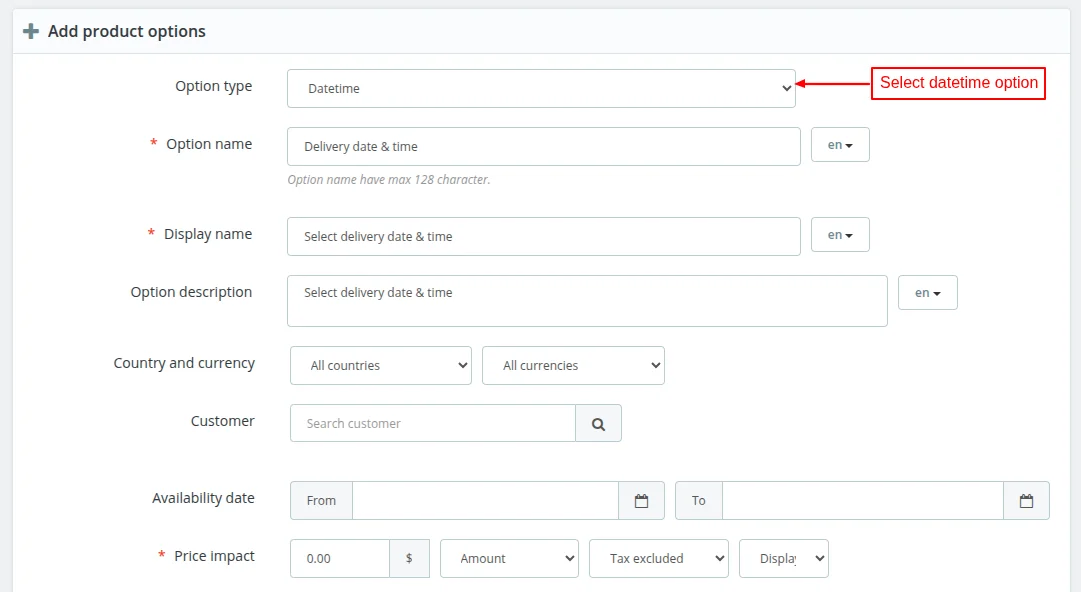
Task: Click the Option name field containing Delivery date & time
Action: (x=543, y=146)
